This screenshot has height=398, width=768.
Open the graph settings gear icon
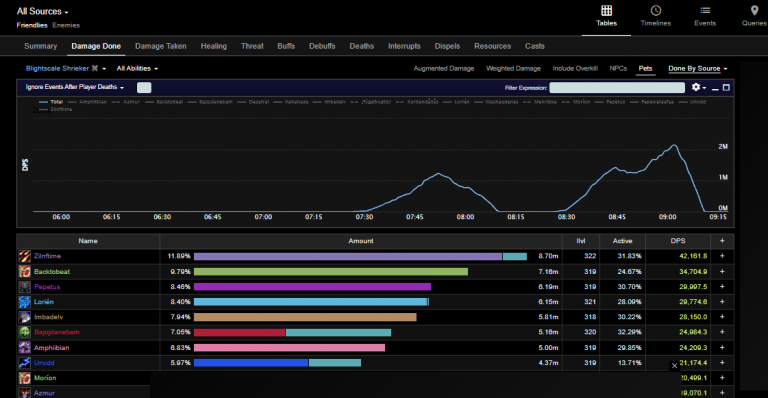[x=696, y=87]
